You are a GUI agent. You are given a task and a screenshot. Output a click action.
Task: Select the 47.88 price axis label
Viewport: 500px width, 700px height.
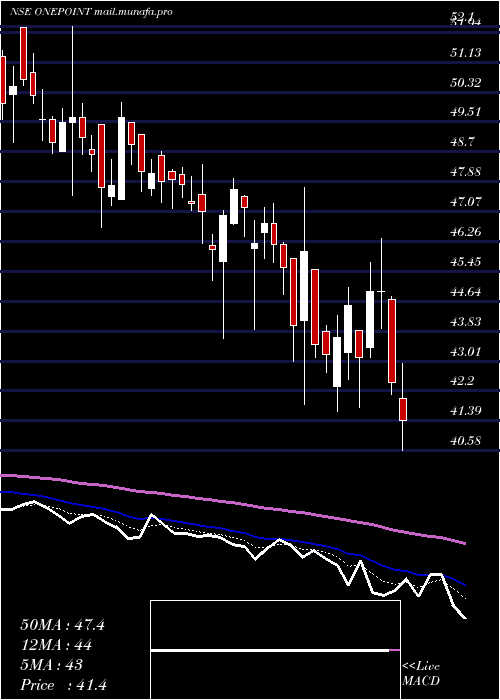[x=466, y=172]
